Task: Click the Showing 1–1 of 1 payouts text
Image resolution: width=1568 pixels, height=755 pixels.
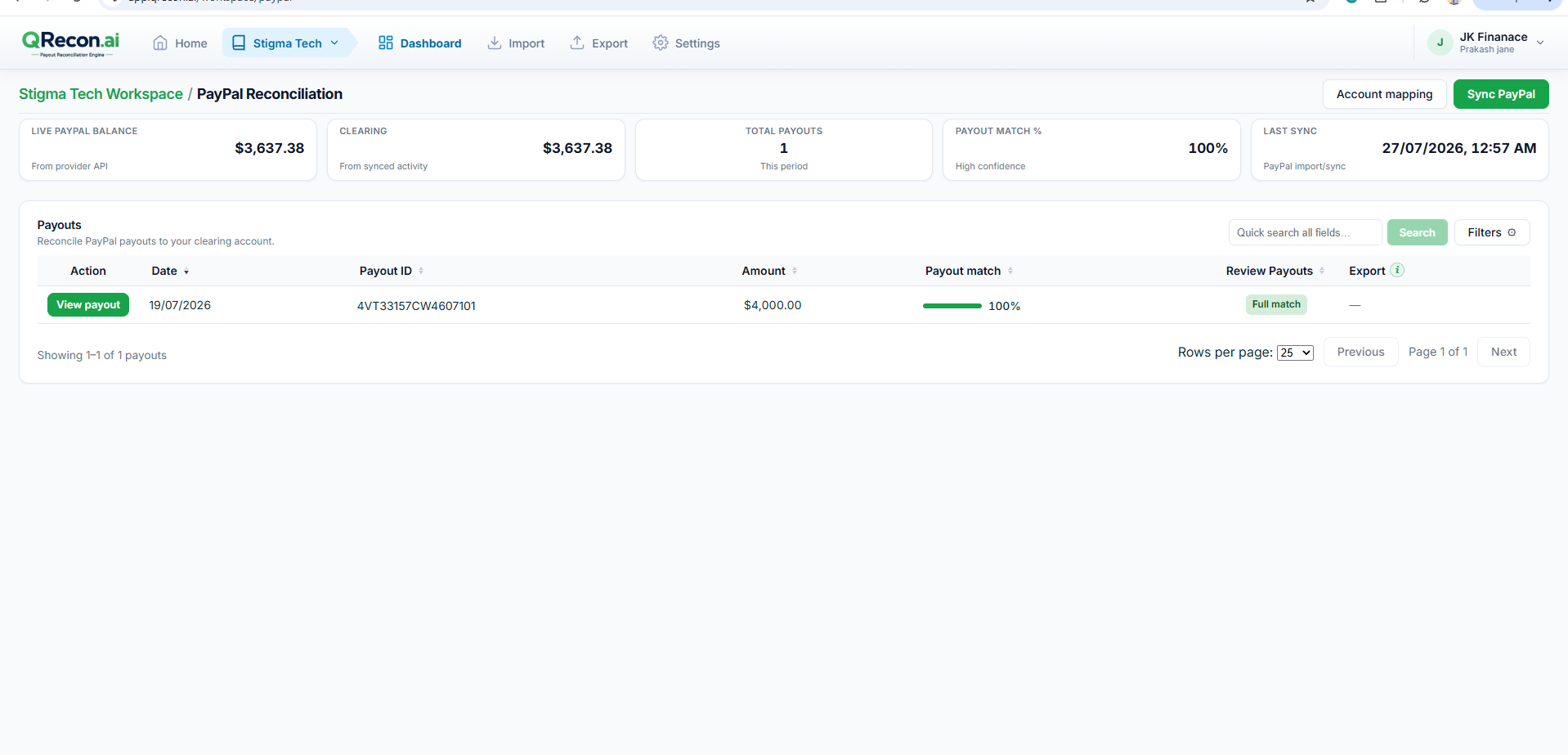Action: pyautogui.click(x=102, y=355)
